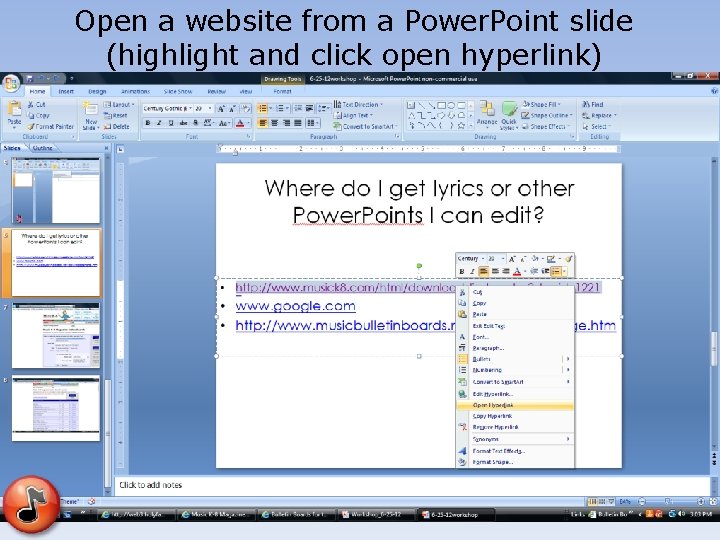This screenshot has height=540, width=720.
Task: Toggle the Bullets button in ribbon
Action: (264, 108)
